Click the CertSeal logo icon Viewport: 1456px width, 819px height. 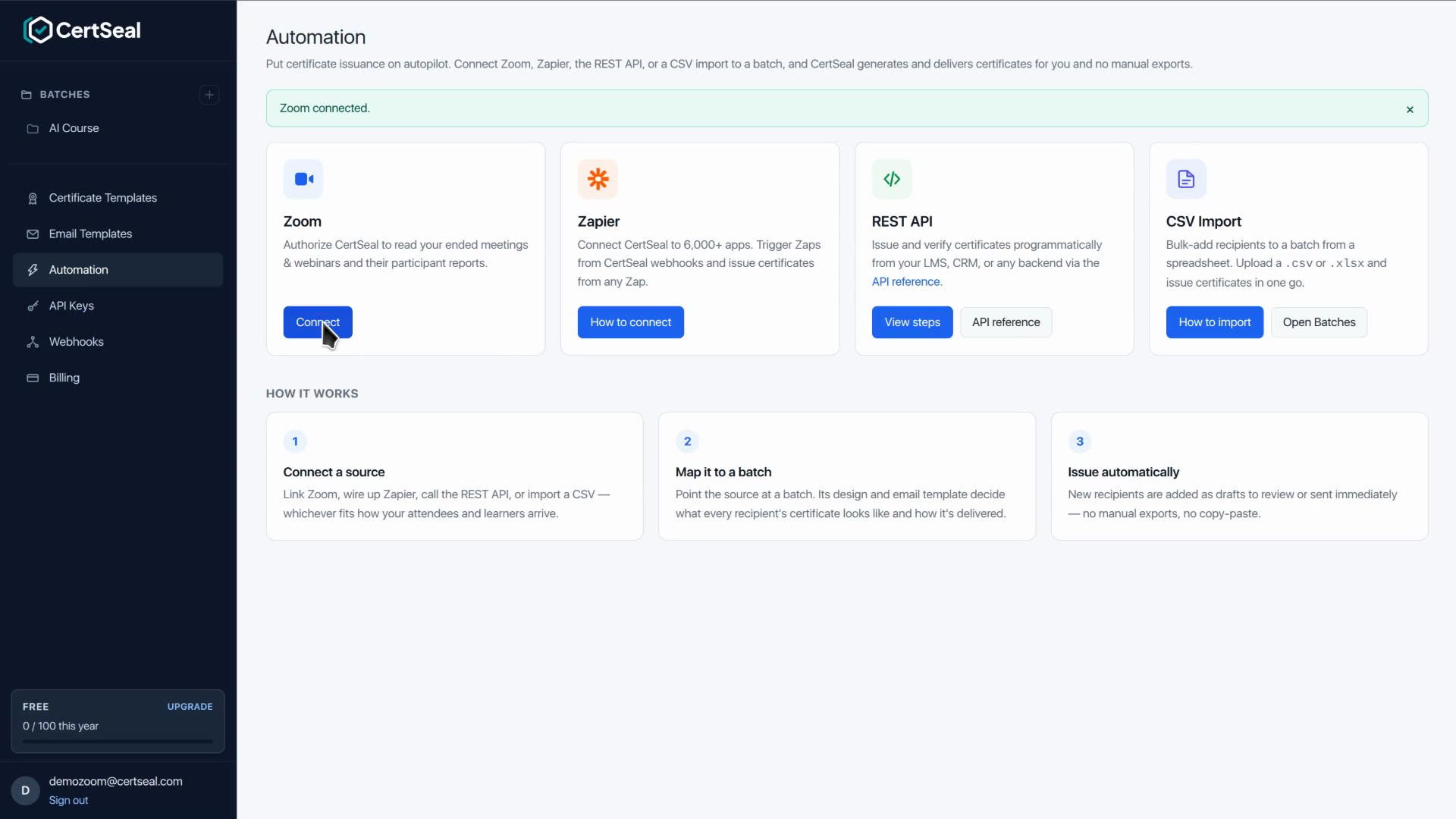38,30
